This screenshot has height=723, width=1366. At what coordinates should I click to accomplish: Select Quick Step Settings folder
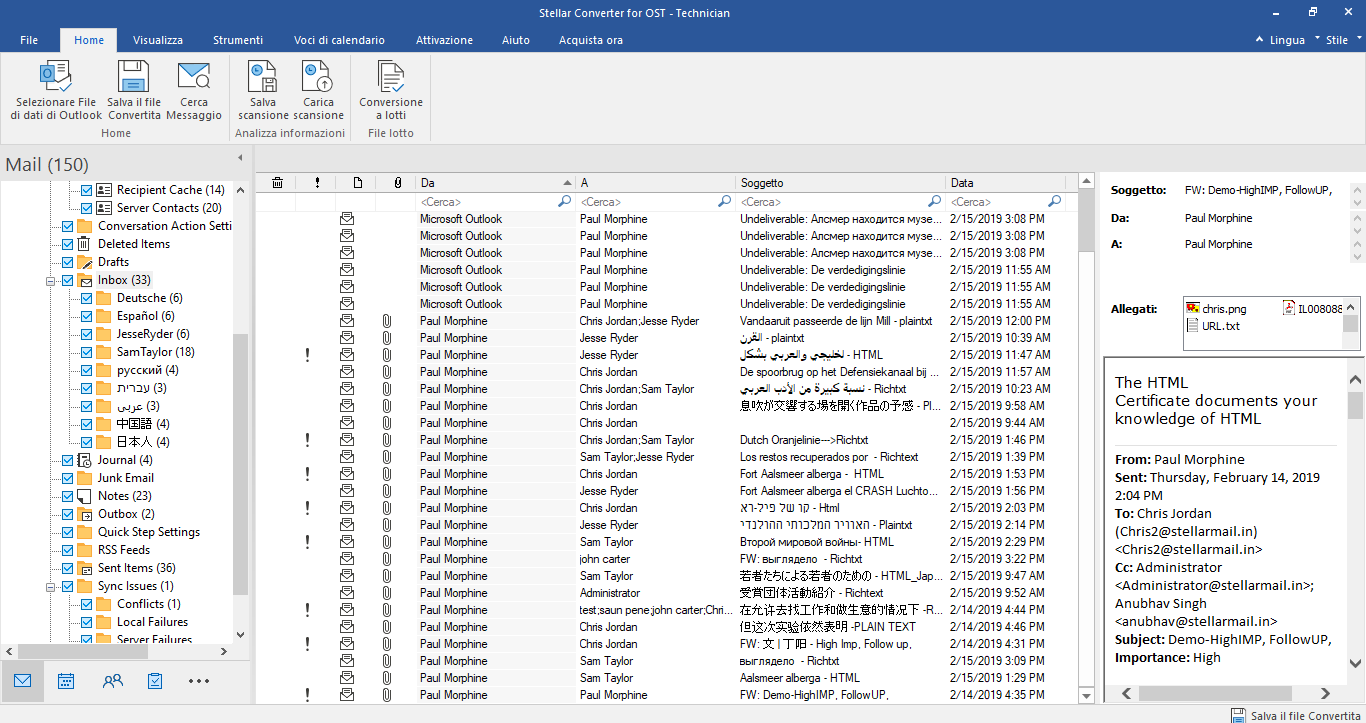pyautogui.click(x=149, y=532)
